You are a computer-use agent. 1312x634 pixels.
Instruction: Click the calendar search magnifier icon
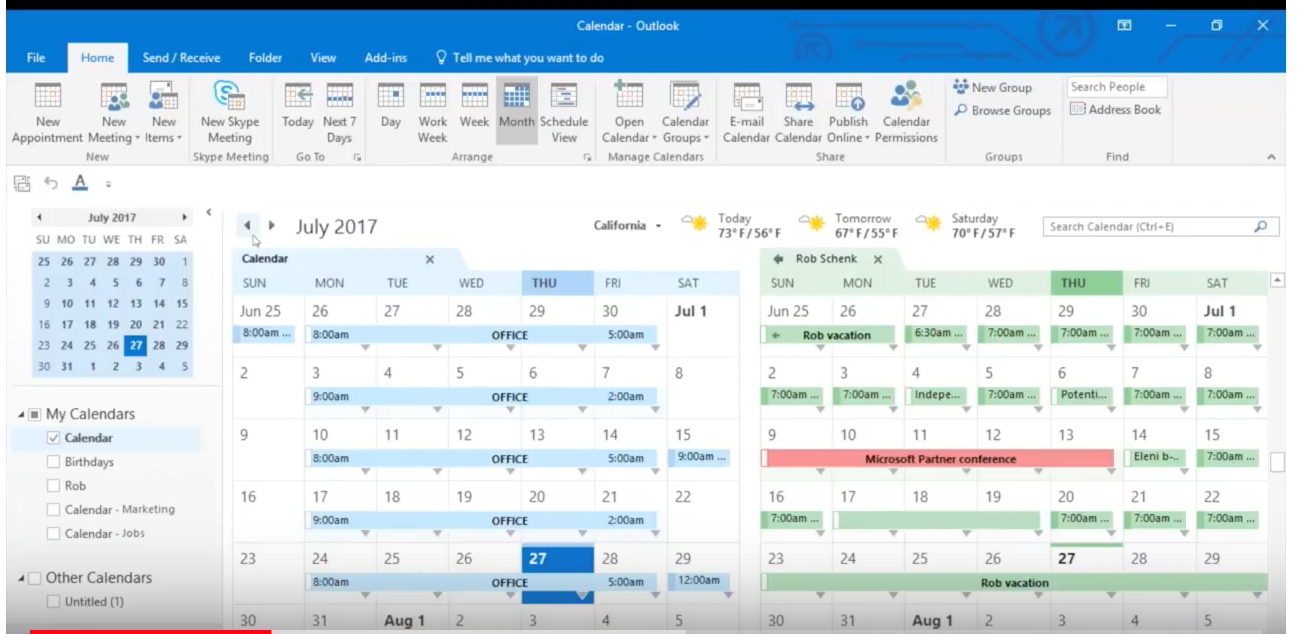click(1260, 227)
